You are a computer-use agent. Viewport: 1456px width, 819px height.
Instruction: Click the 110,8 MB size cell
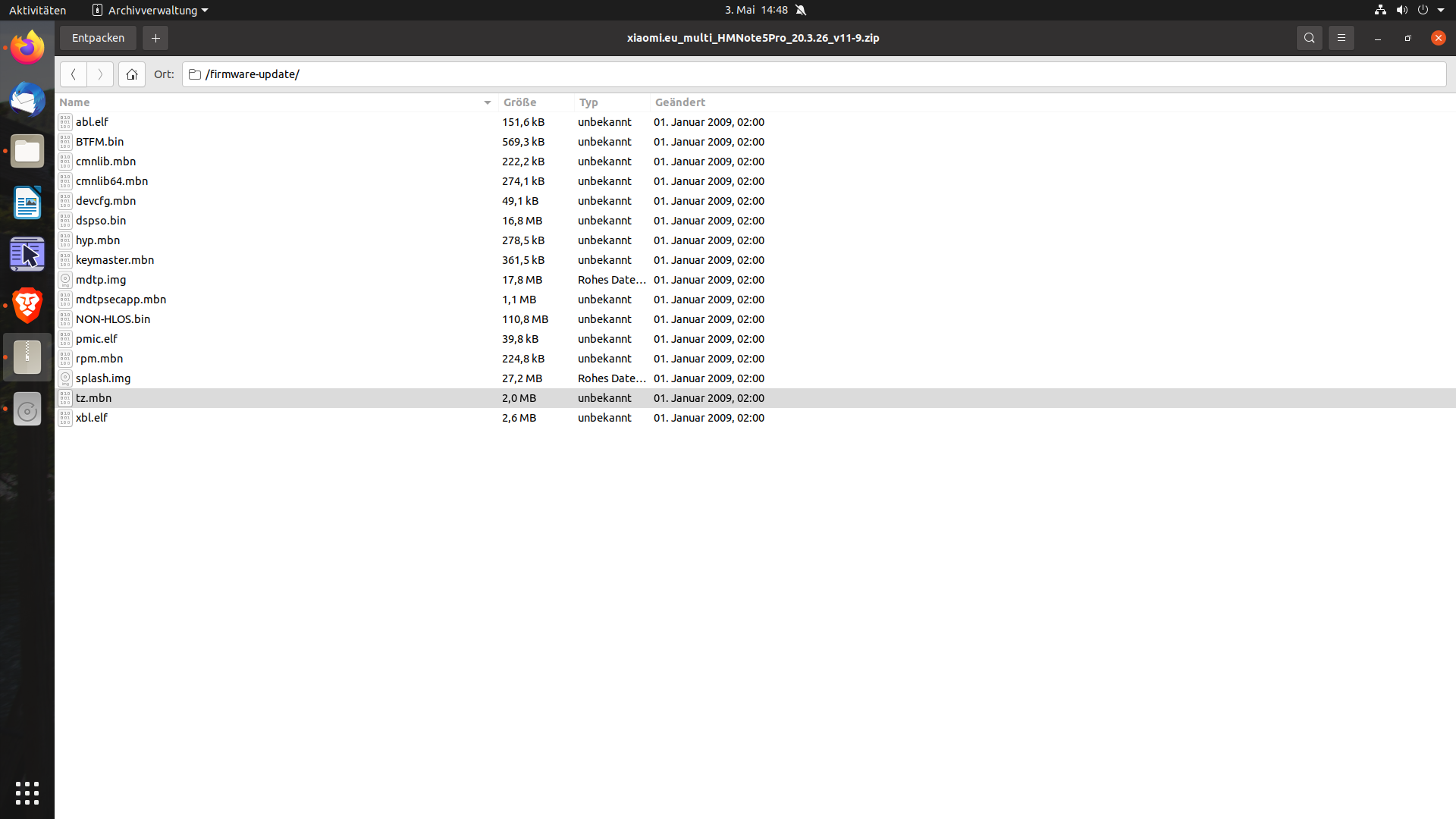[x=525, y=319]
